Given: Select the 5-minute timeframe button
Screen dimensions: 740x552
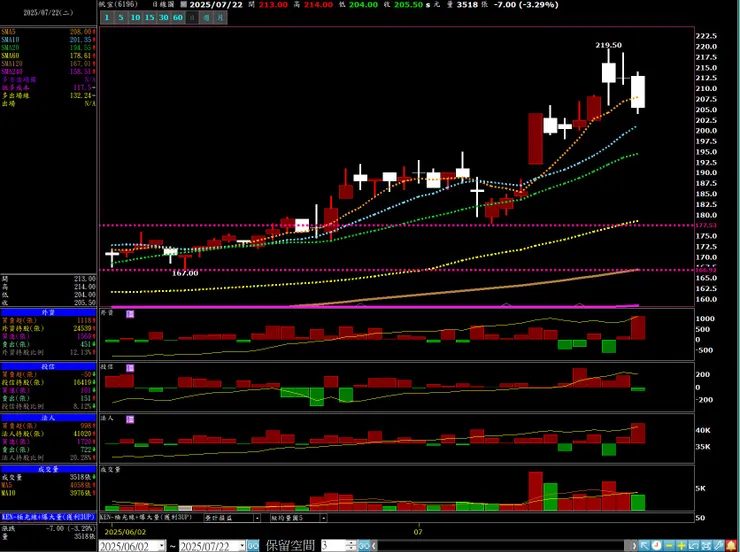Looking at the screenshot, I should point(121,17).
